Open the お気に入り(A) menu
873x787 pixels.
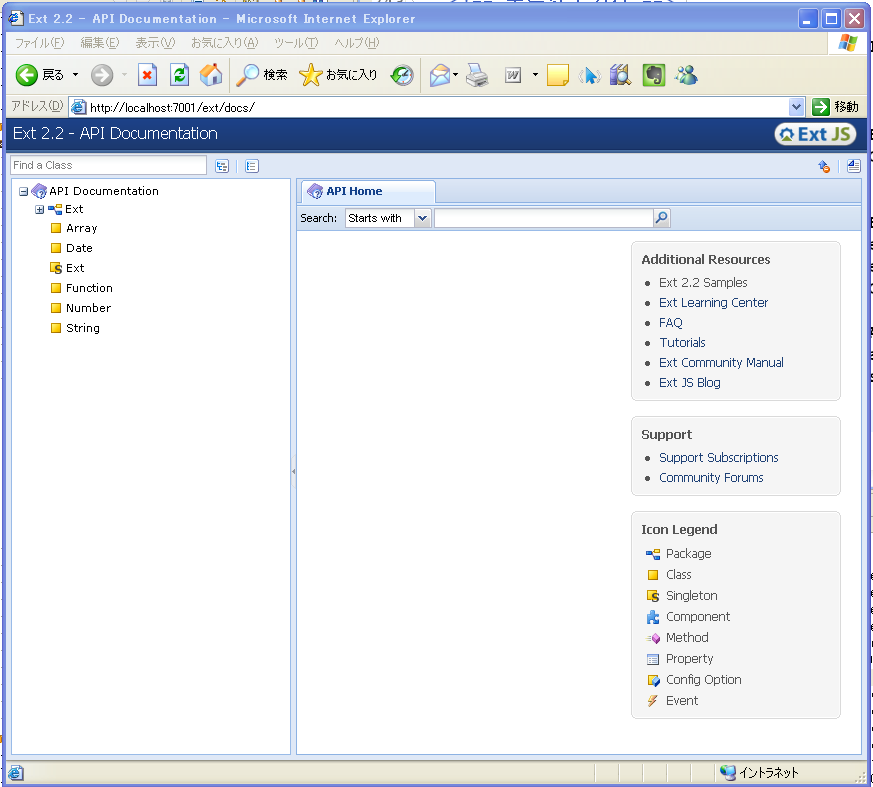pyautogui.click(x=225, y=43)
